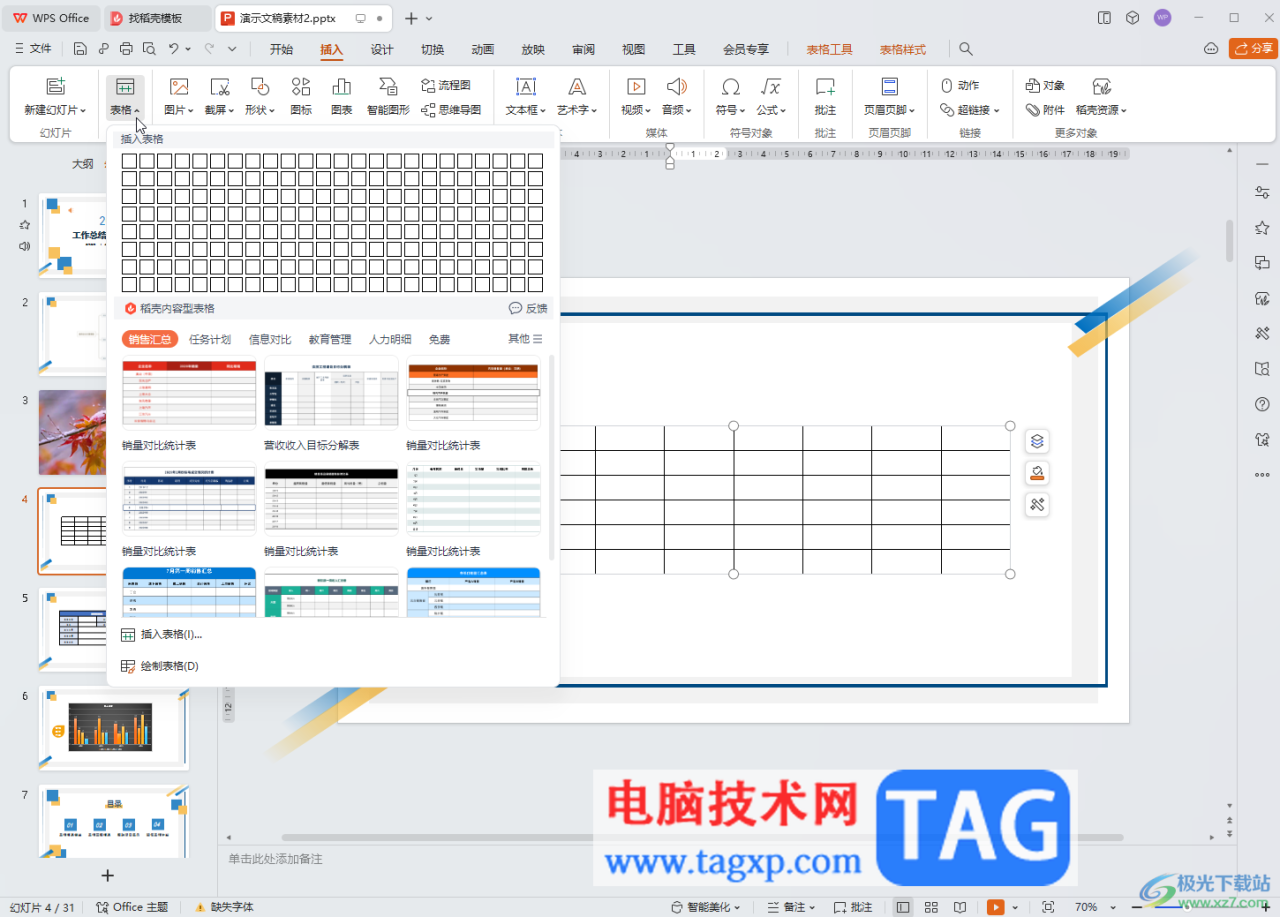
Task: Click the 文本框 (Text Box) tool
Action: click(x=526, y=97)
